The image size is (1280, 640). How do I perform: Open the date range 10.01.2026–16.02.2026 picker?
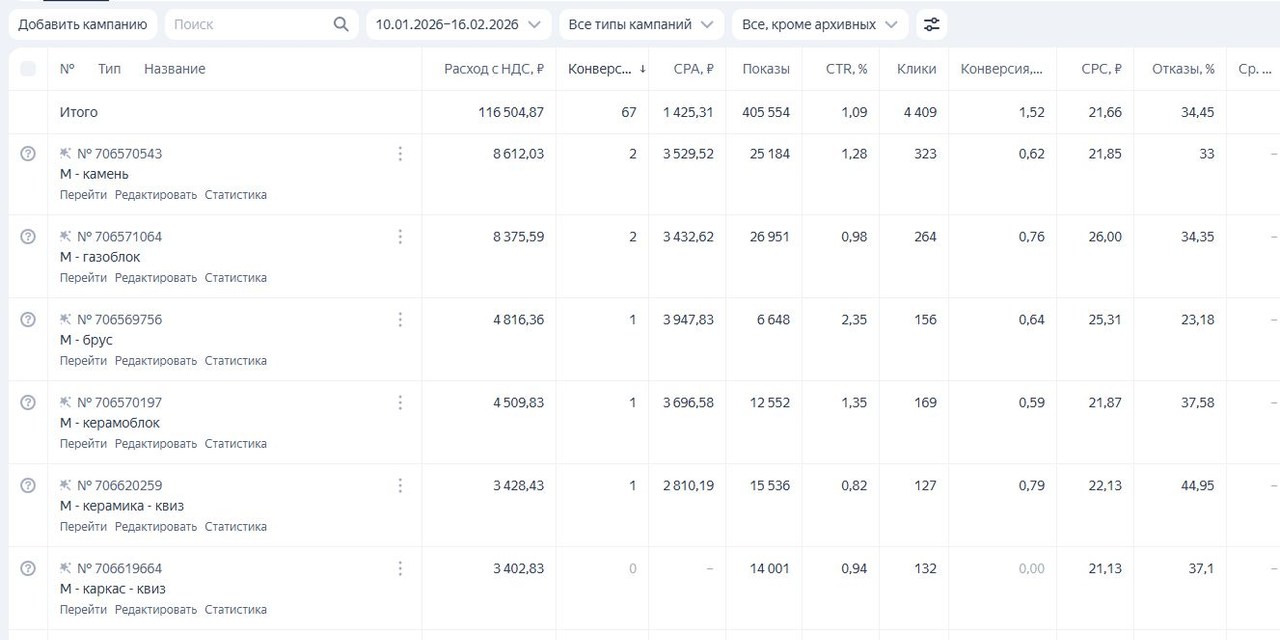[458, 24]
